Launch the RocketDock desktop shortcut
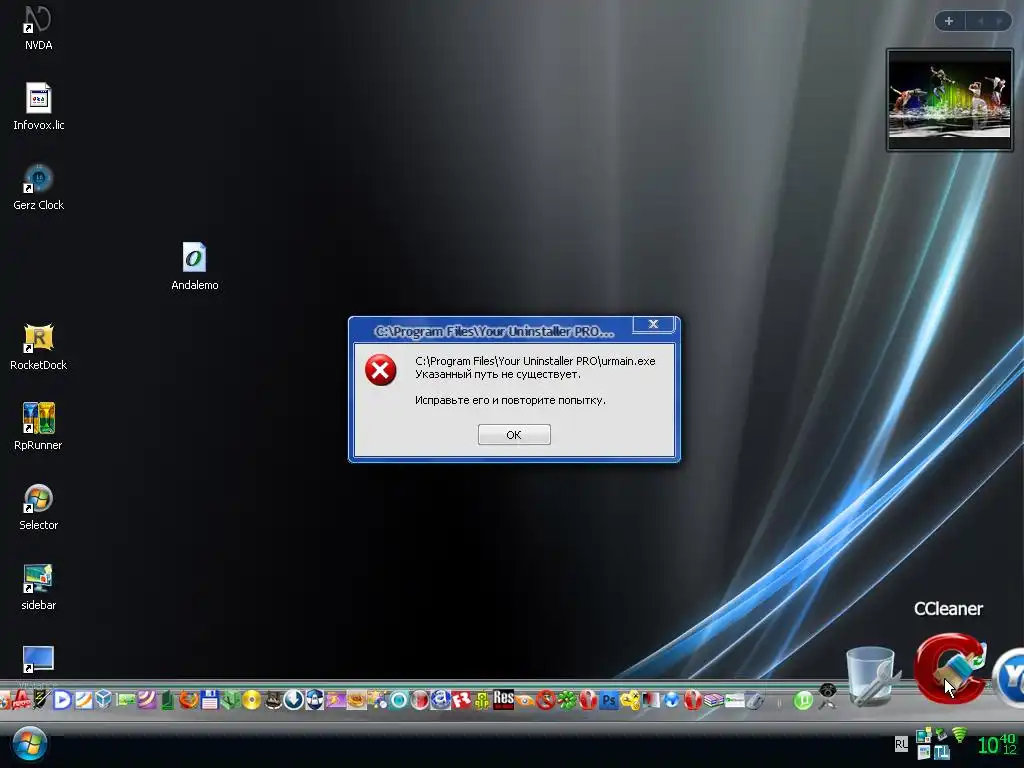 (x=39, y=347)
